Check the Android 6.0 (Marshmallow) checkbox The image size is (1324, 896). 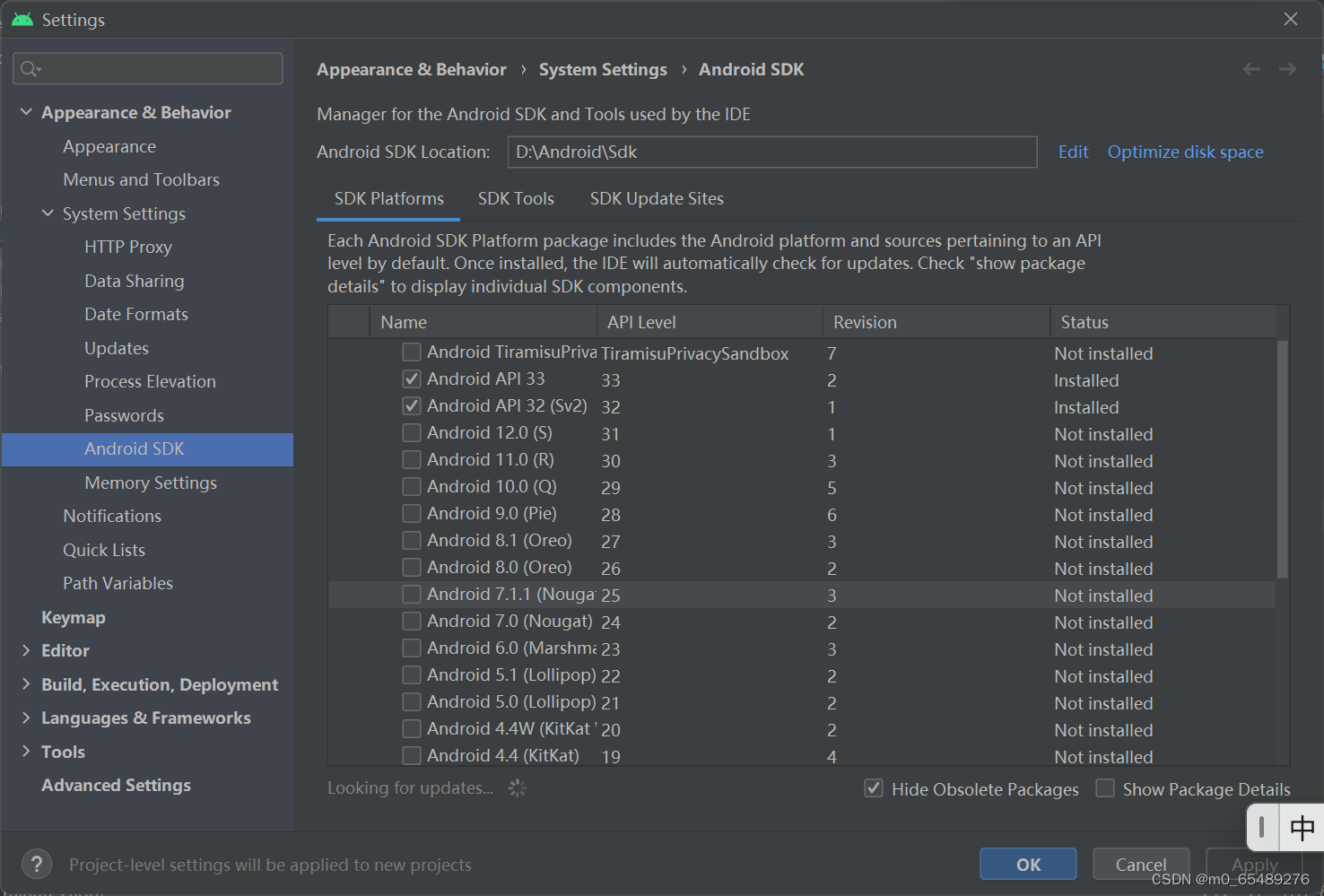click(x=412, y=648)
